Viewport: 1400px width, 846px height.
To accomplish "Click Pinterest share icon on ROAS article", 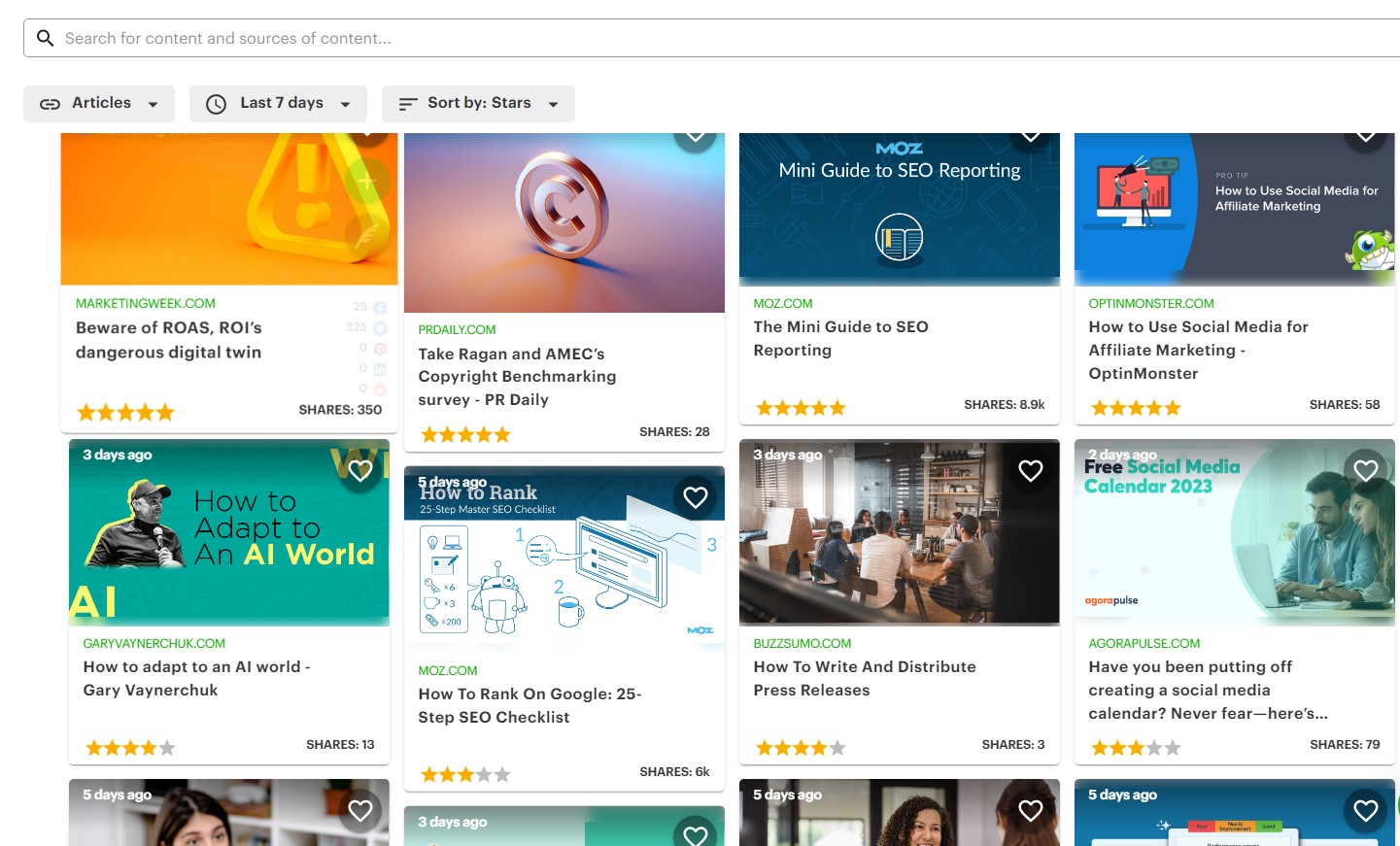I will point(380,348).
